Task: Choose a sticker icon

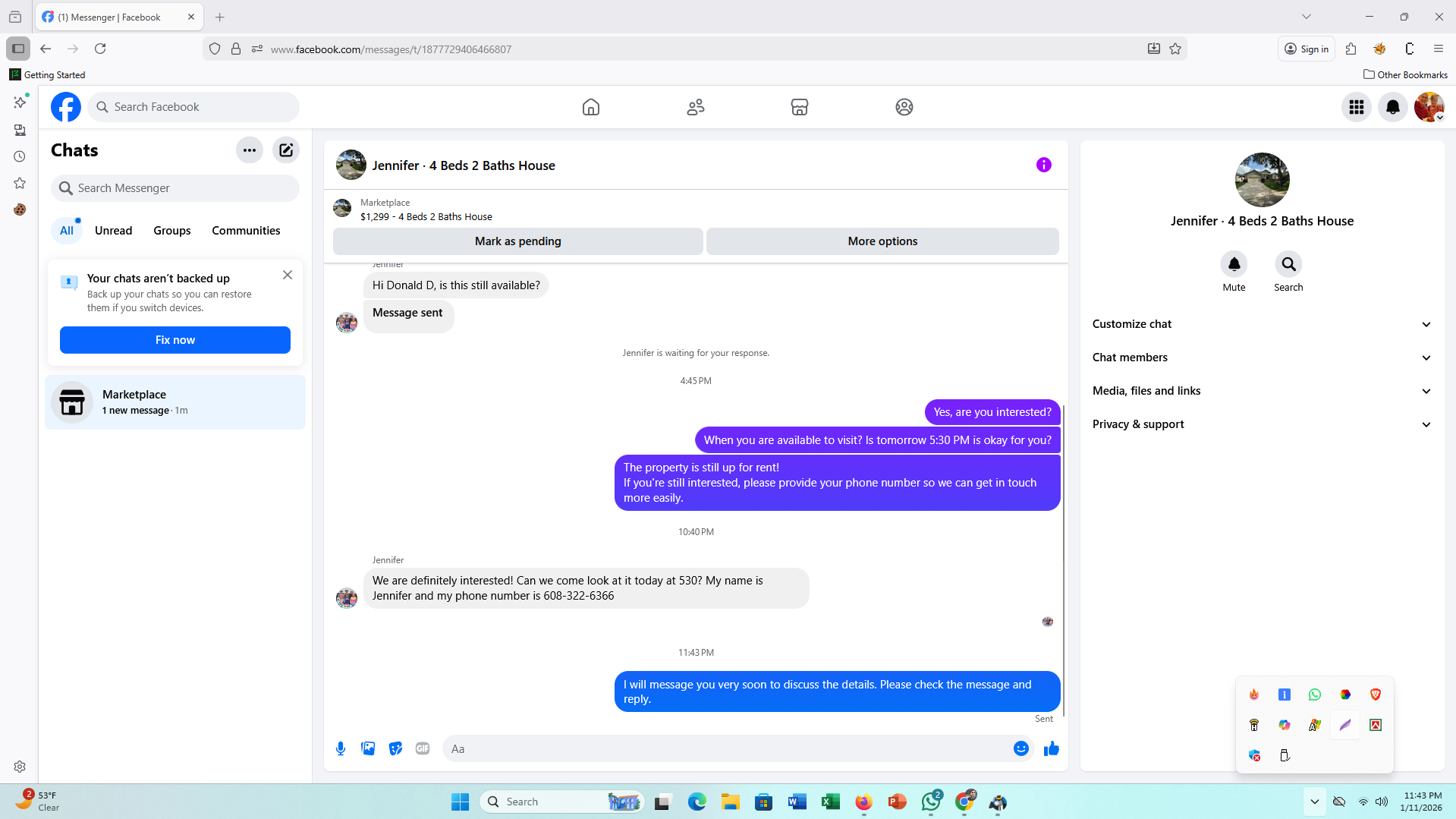Action: click(x=395, y=748)
